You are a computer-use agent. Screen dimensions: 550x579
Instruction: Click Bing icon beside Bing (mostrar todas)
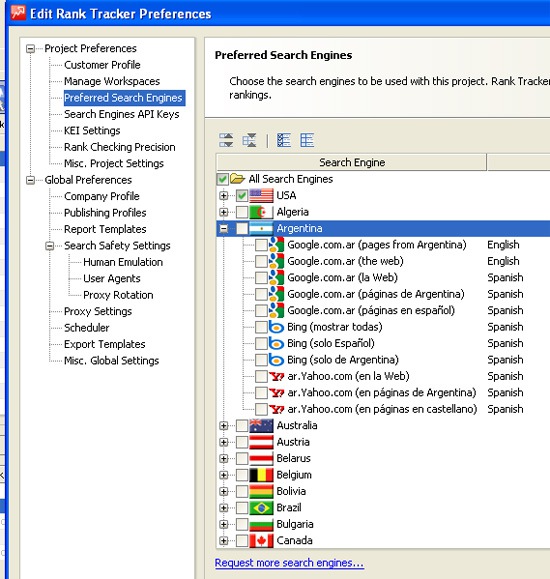click(x=276, y=327)
